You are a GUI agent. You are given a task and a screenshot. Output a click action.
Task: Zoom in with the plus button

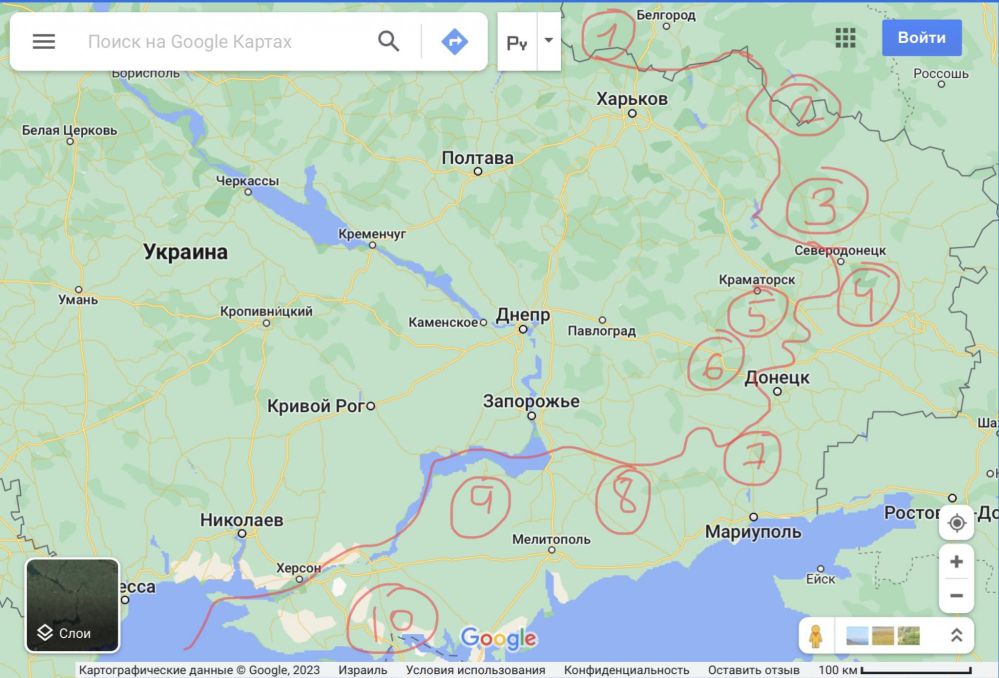[x=956, y=561]
